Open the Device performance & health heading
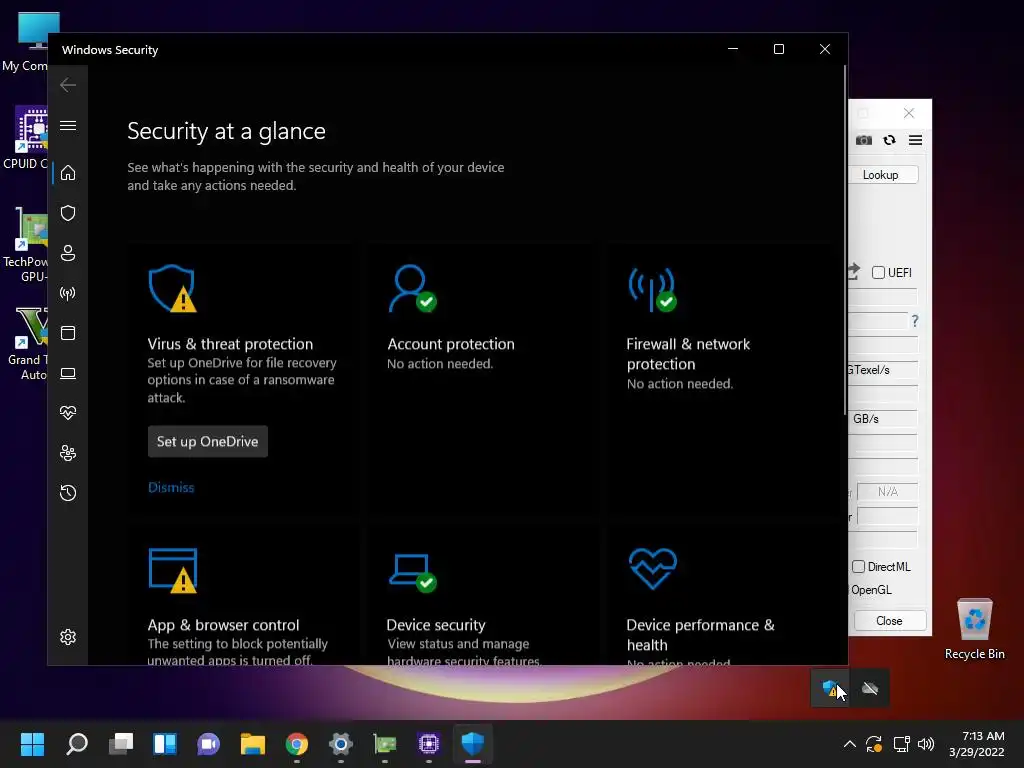 tap(700, 635)
